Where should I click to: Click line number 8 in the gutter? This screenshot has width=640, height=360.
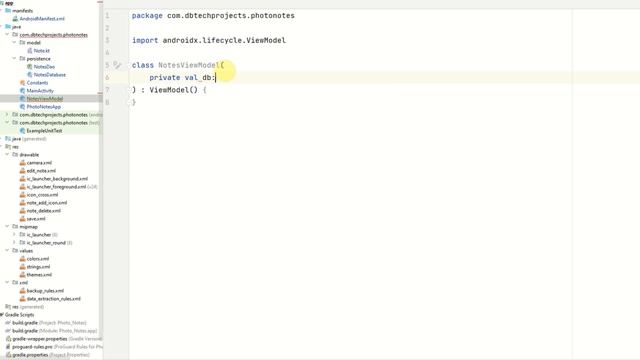point(107,102)
